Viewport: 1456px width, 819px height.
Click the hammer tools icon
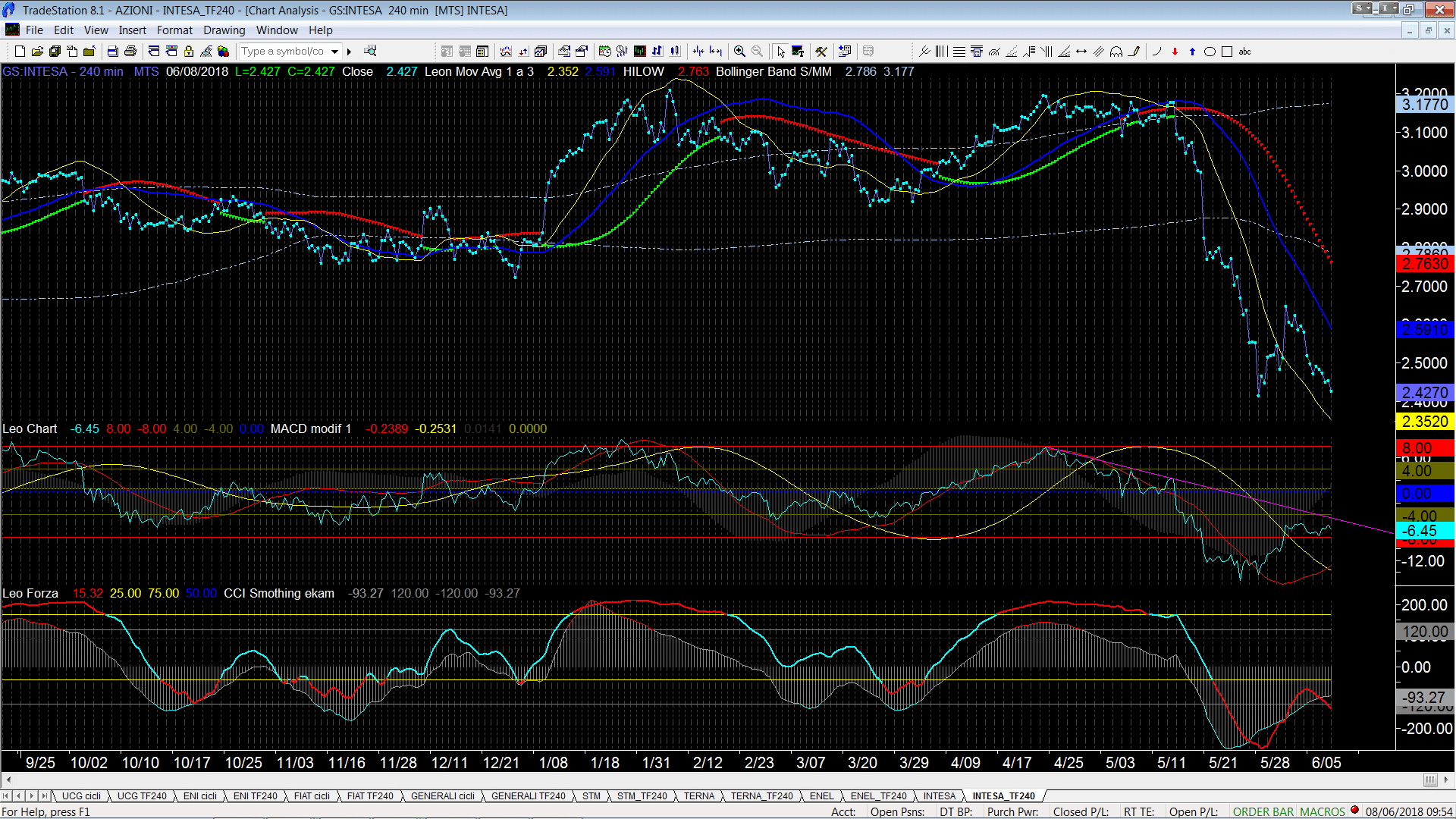tap(821, 52)
